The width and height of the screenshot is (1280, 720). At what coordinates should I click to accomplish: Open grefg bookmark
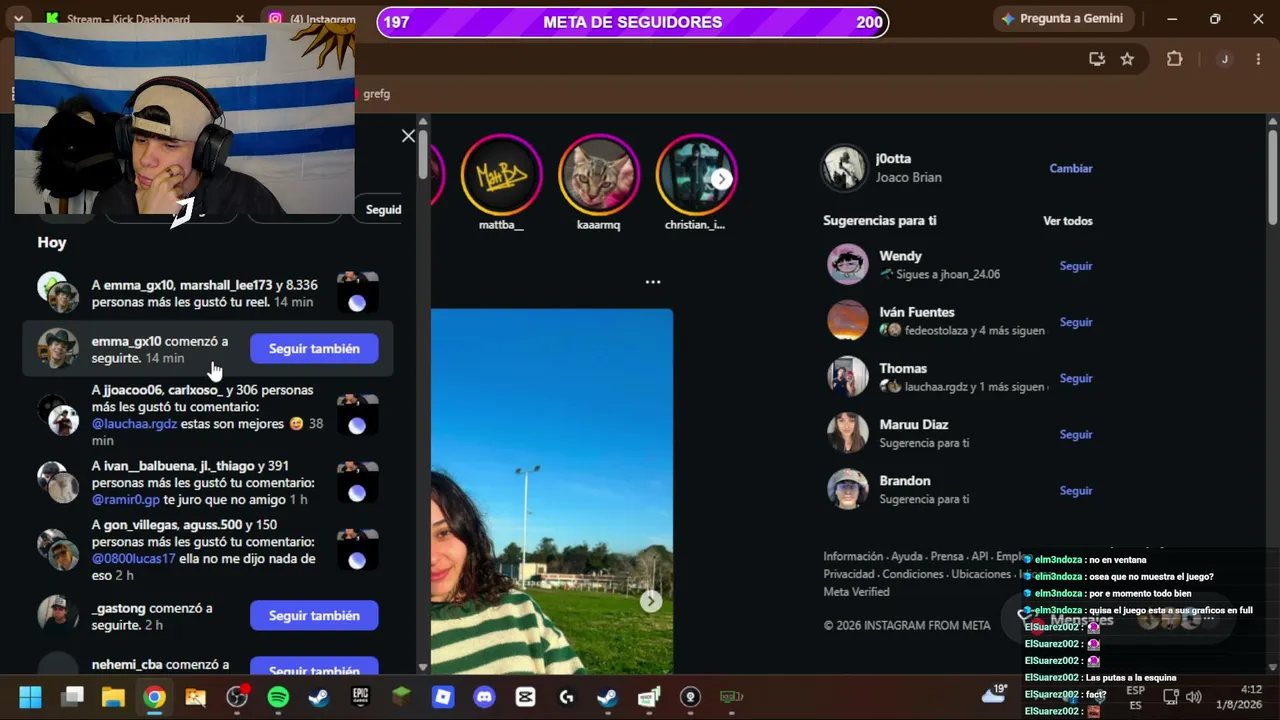376,94
